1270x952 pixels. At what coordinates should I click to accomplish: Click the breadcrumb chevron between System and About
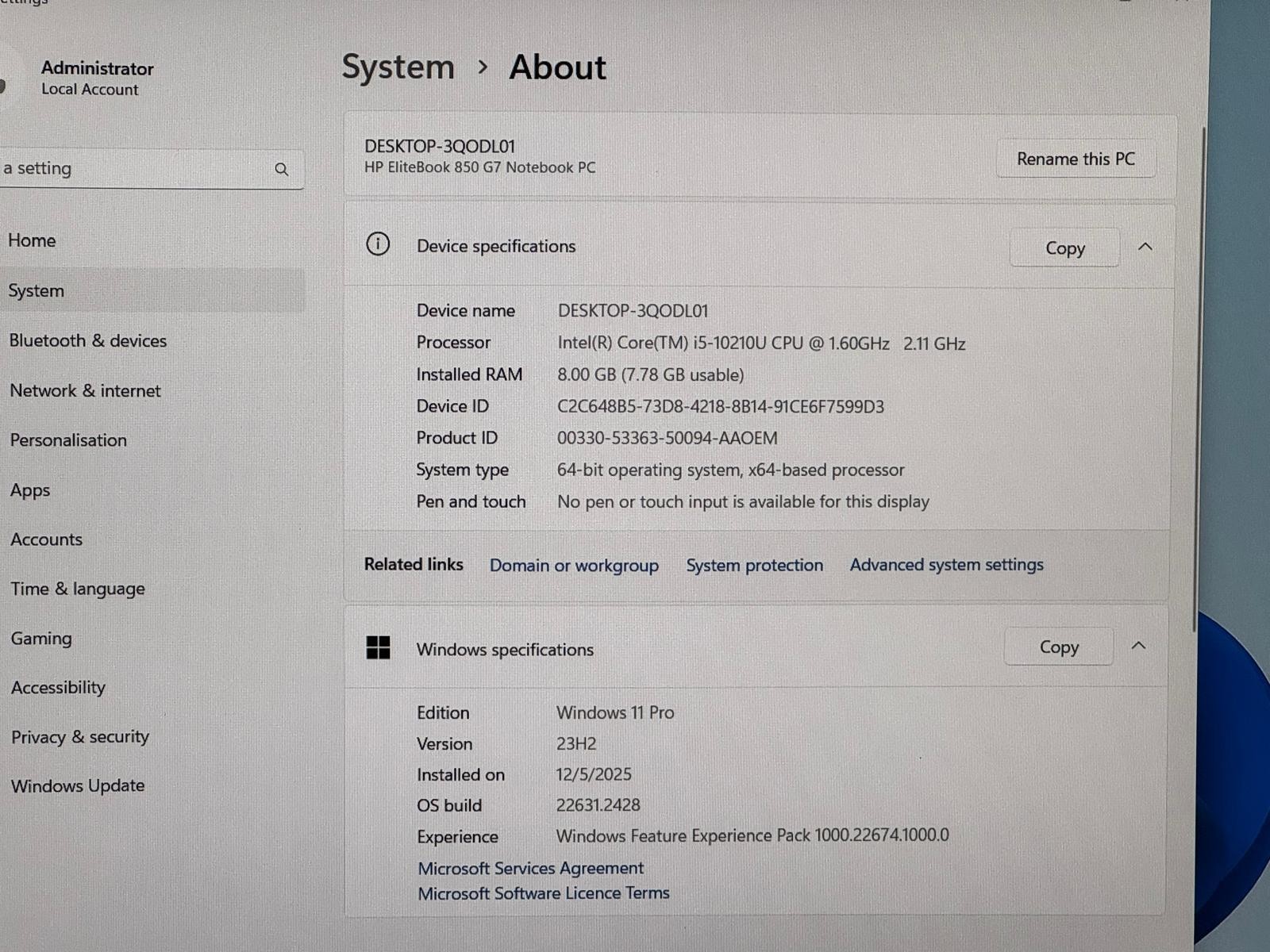[483, 67]
